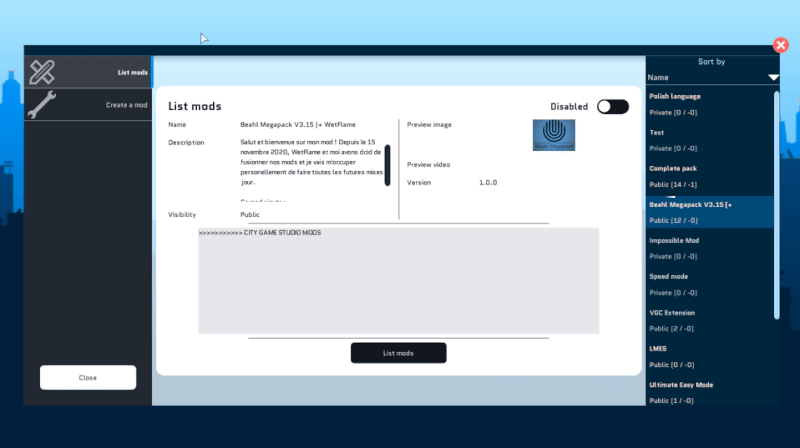Click the wrench icon beside Create a mod

[42, 105]
